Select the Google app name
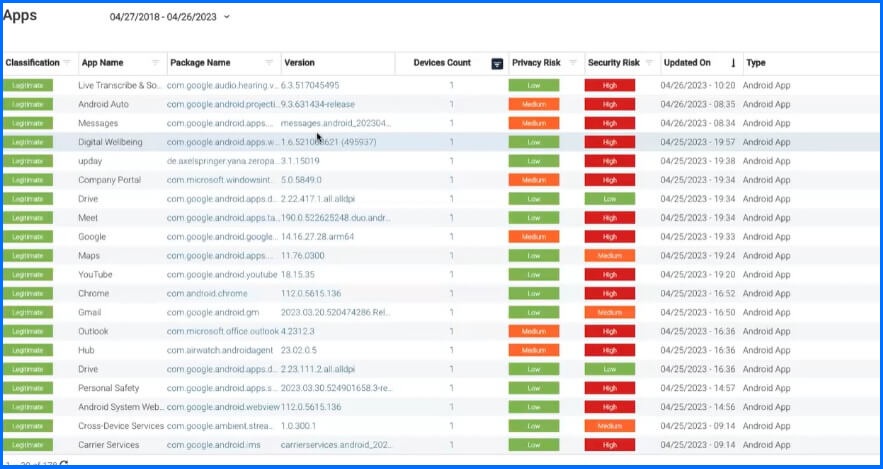 92,236
